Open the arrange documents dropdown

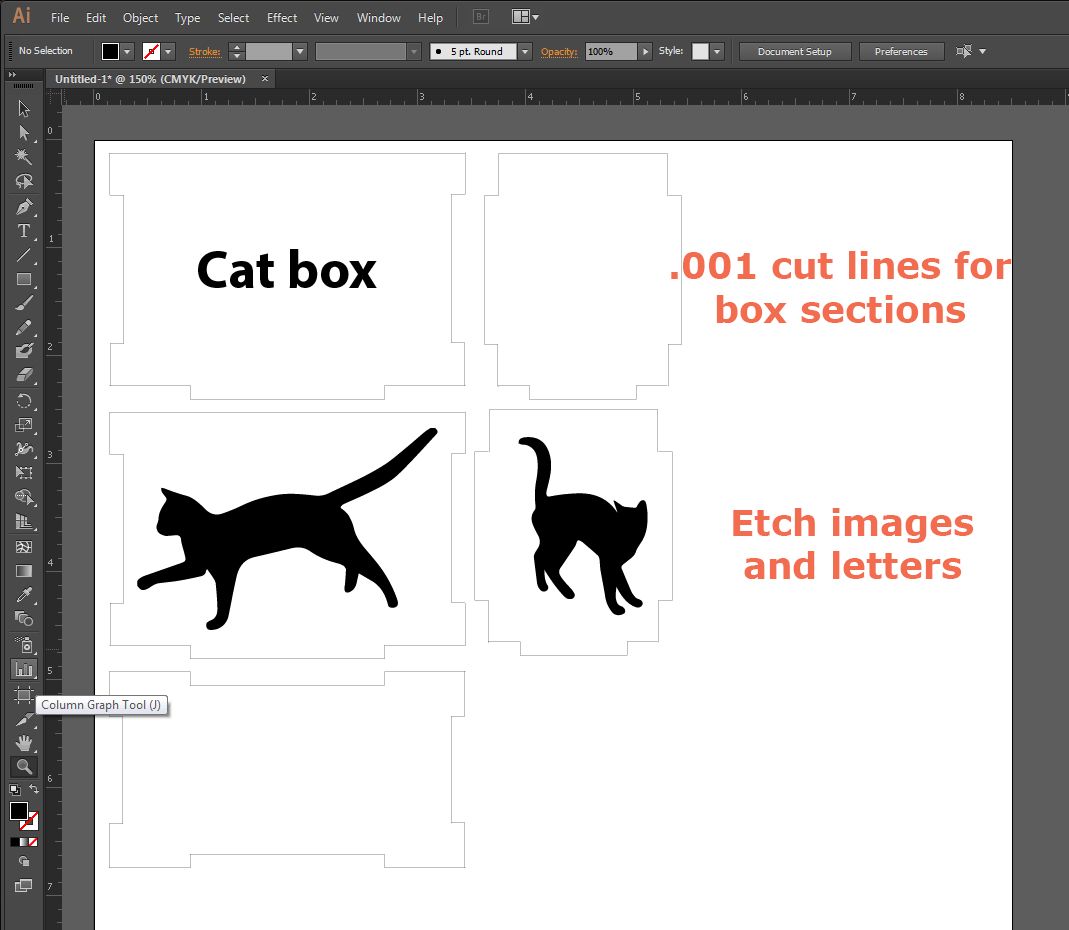pyautogui.click(x=525, y=18)
